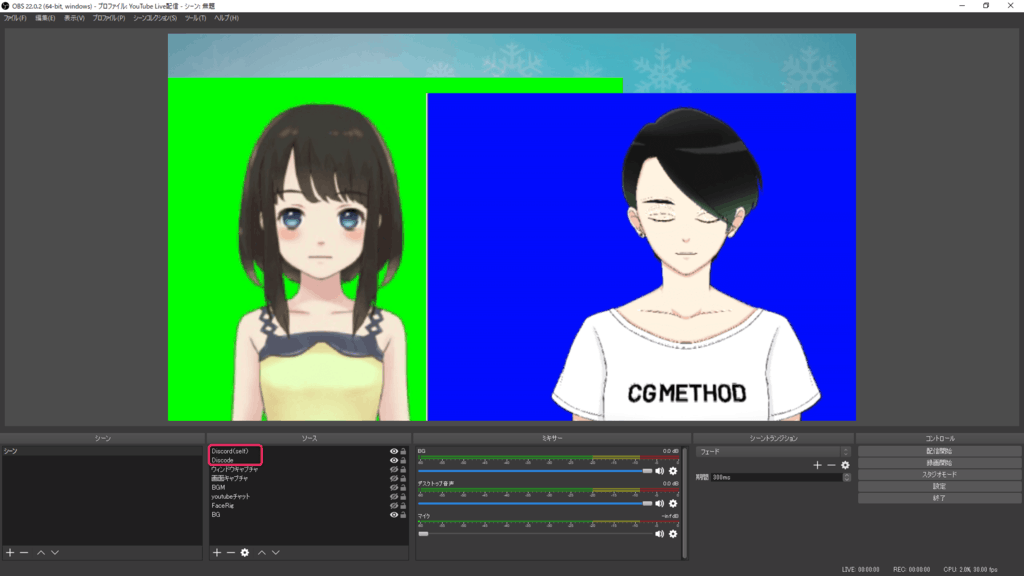
Task: Open マイク audio settings gear
Action: point(673,534)
